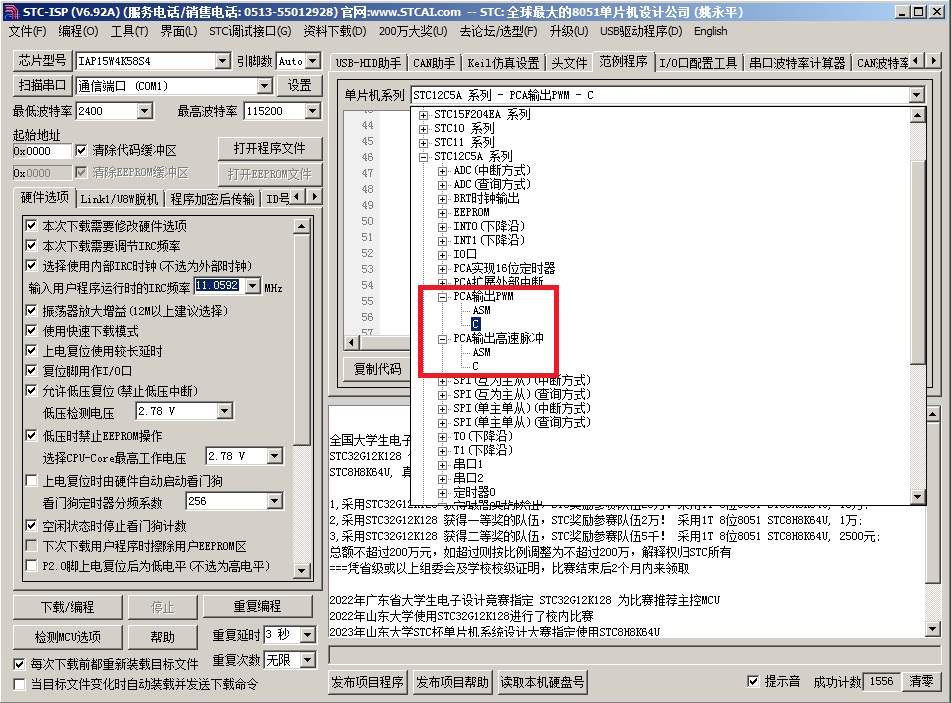Select C under PCA输出高速脉冲
Screen dimensions: 951x703
476,366
